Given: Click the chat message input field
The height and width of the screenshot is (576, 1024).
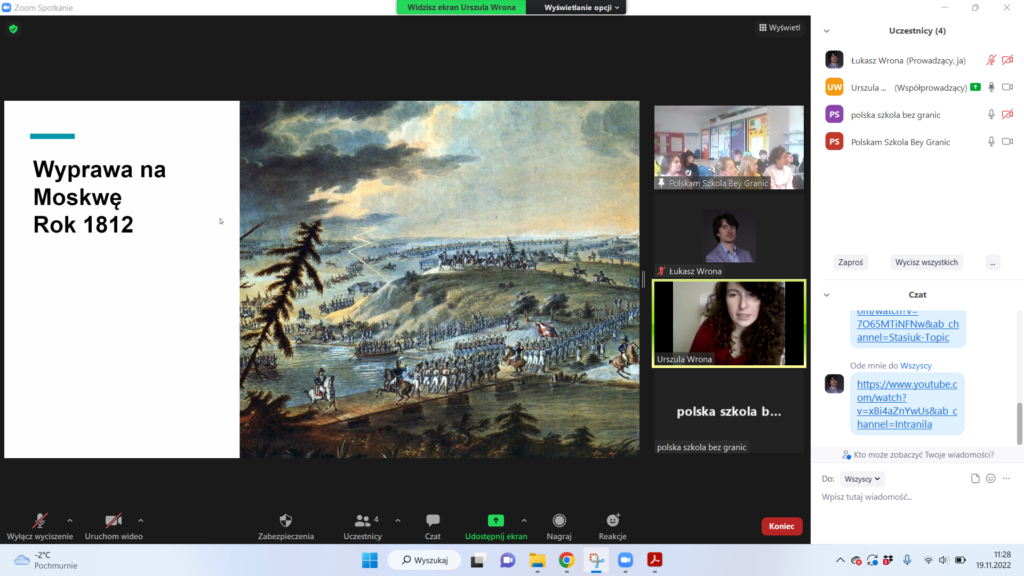Looking at the screenshot, I should click(900, 497).
